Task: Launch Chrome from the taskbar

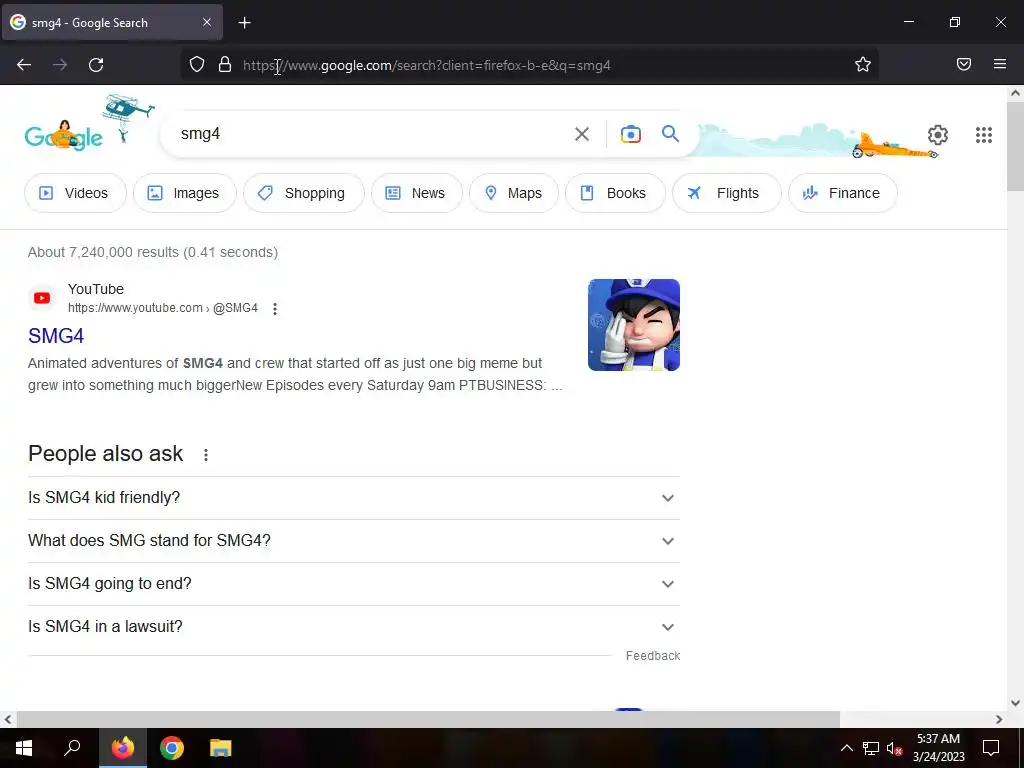Action: click(172, 748)
